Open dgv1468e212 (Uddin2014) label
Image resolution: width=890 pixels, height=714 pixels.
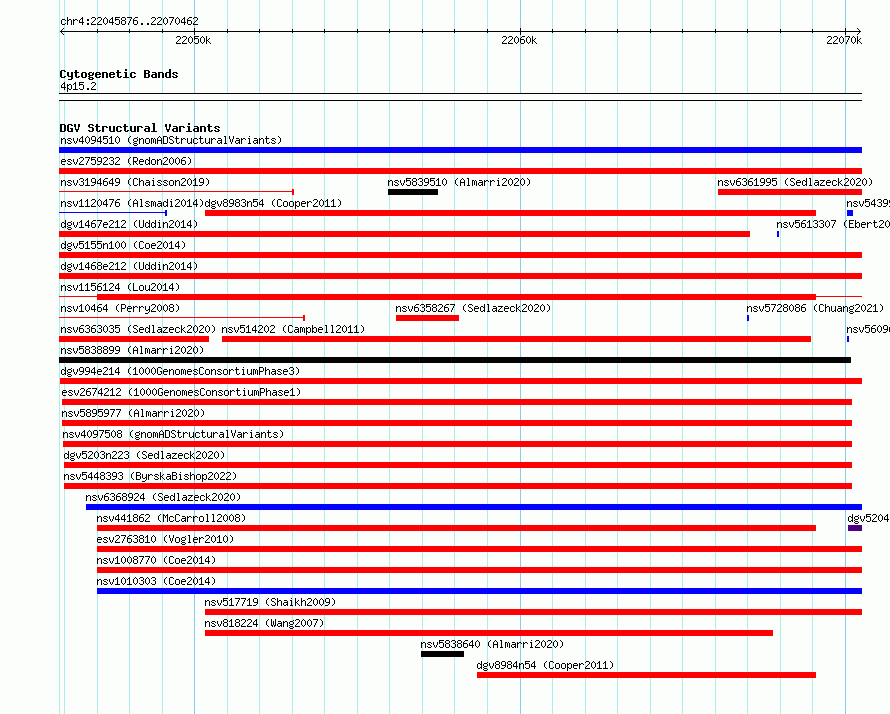[129, 266]
